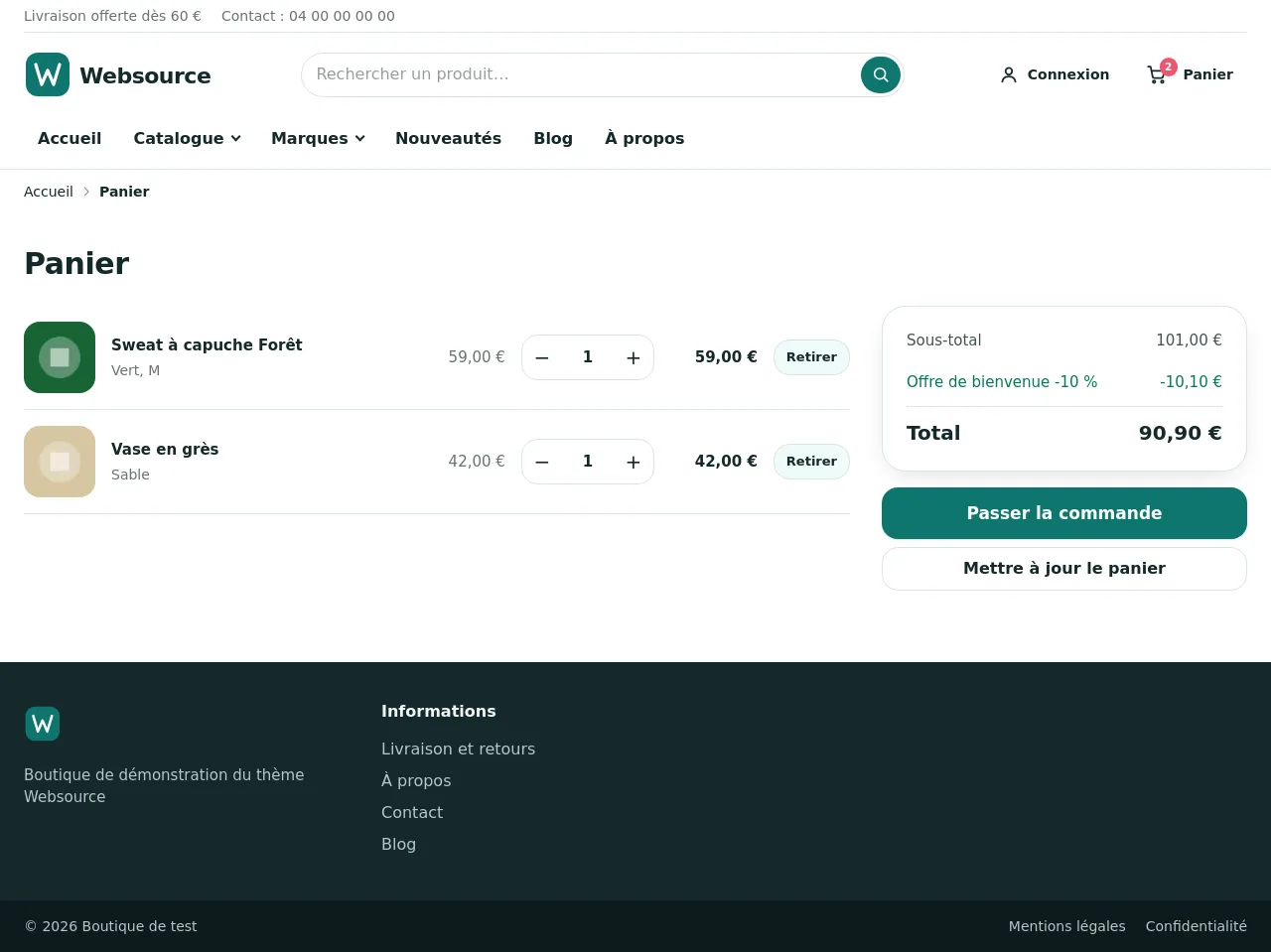The width and height of the screenshot is (1271, 952).
Task: Decrease quantity of Sweat à capuche Forêt
Action: click(542, 357)
